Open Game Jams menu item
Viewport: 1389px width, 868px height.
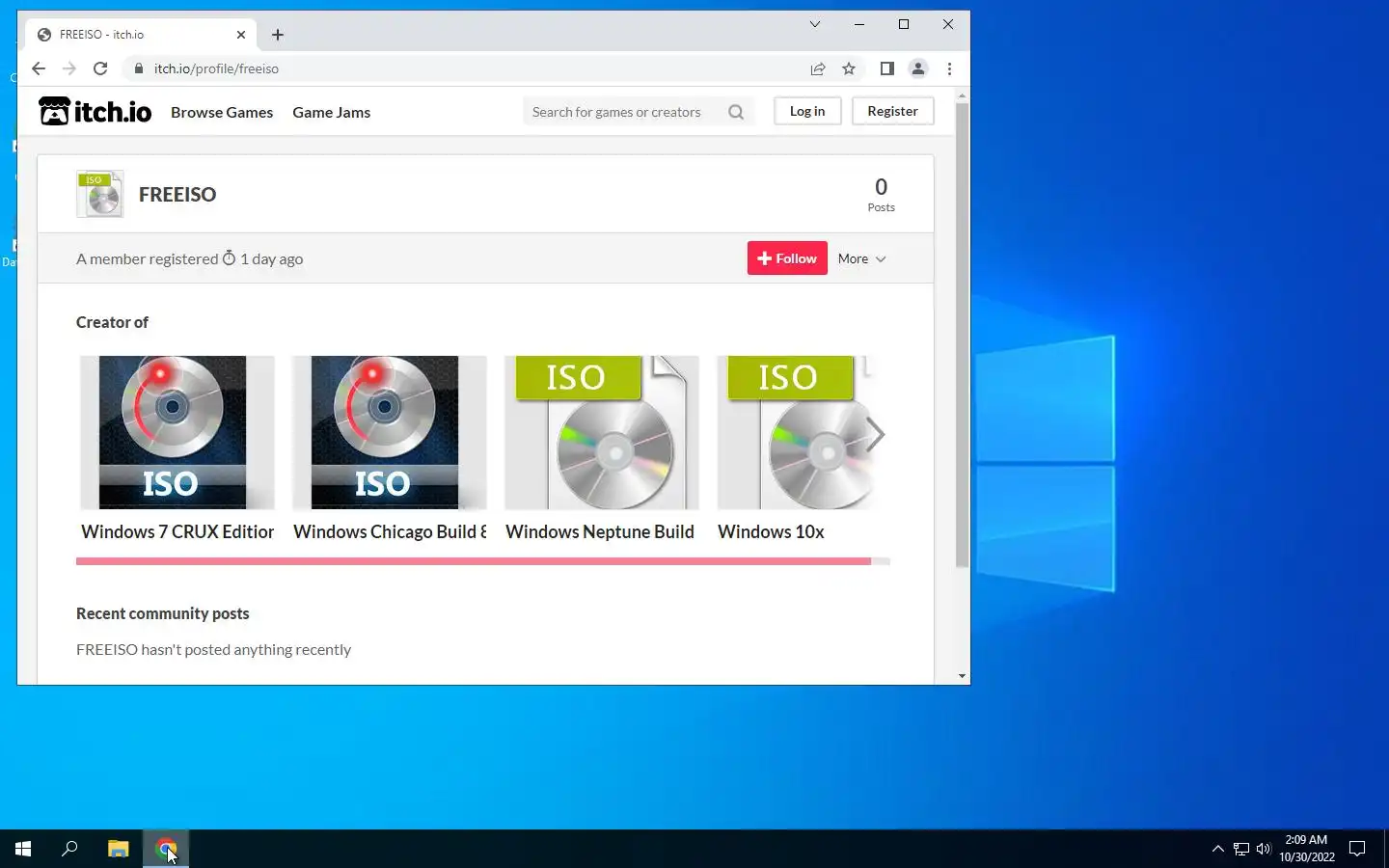(331, 112)
